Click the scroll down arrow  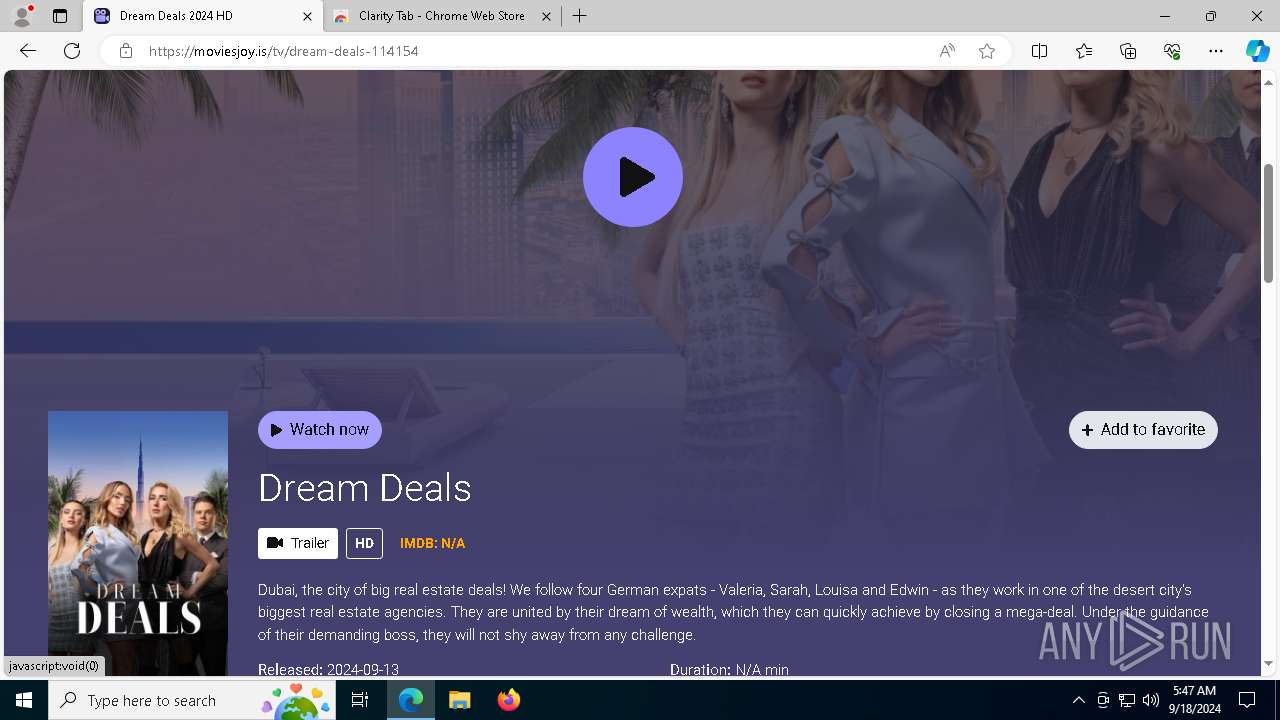click(1269, 663)
